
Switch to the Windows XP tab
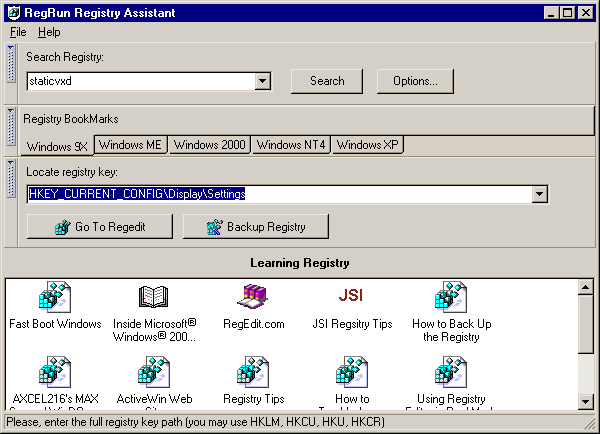[367, 145]
